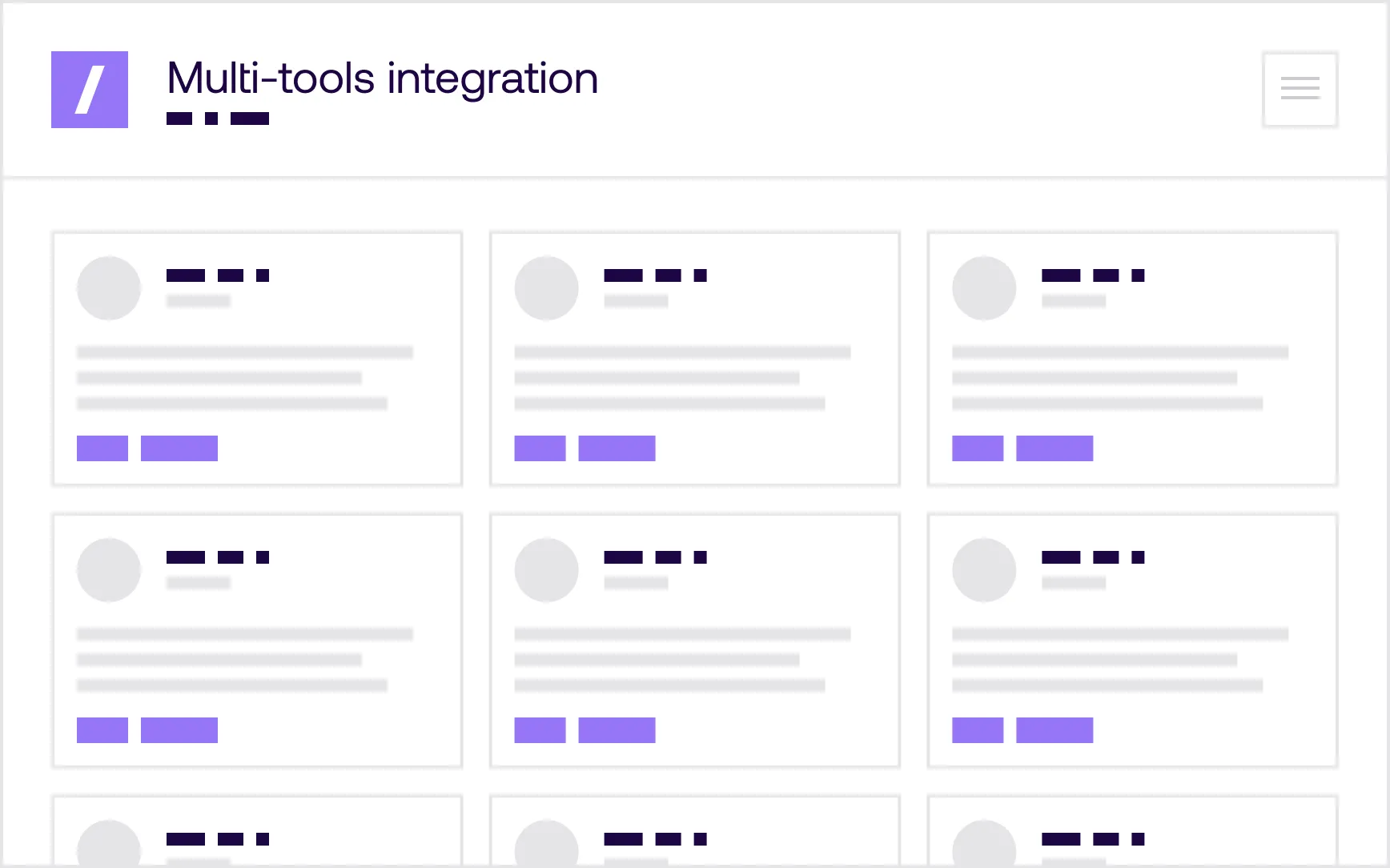Click the avatar in the second-row middle card
This screenshot has height=868, width=1390.
[547, 570]
